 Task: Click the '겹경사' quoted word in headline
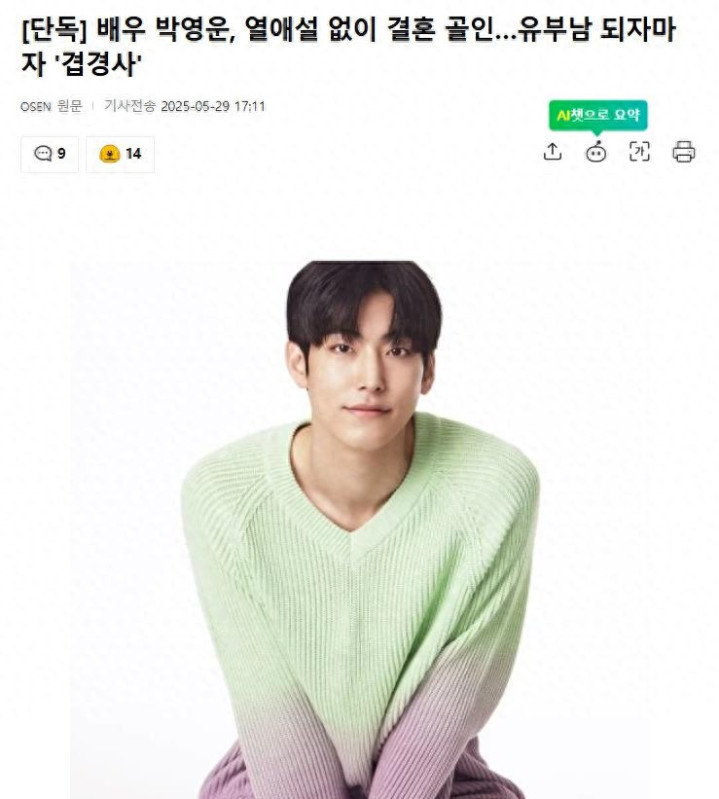pos(97,65)
